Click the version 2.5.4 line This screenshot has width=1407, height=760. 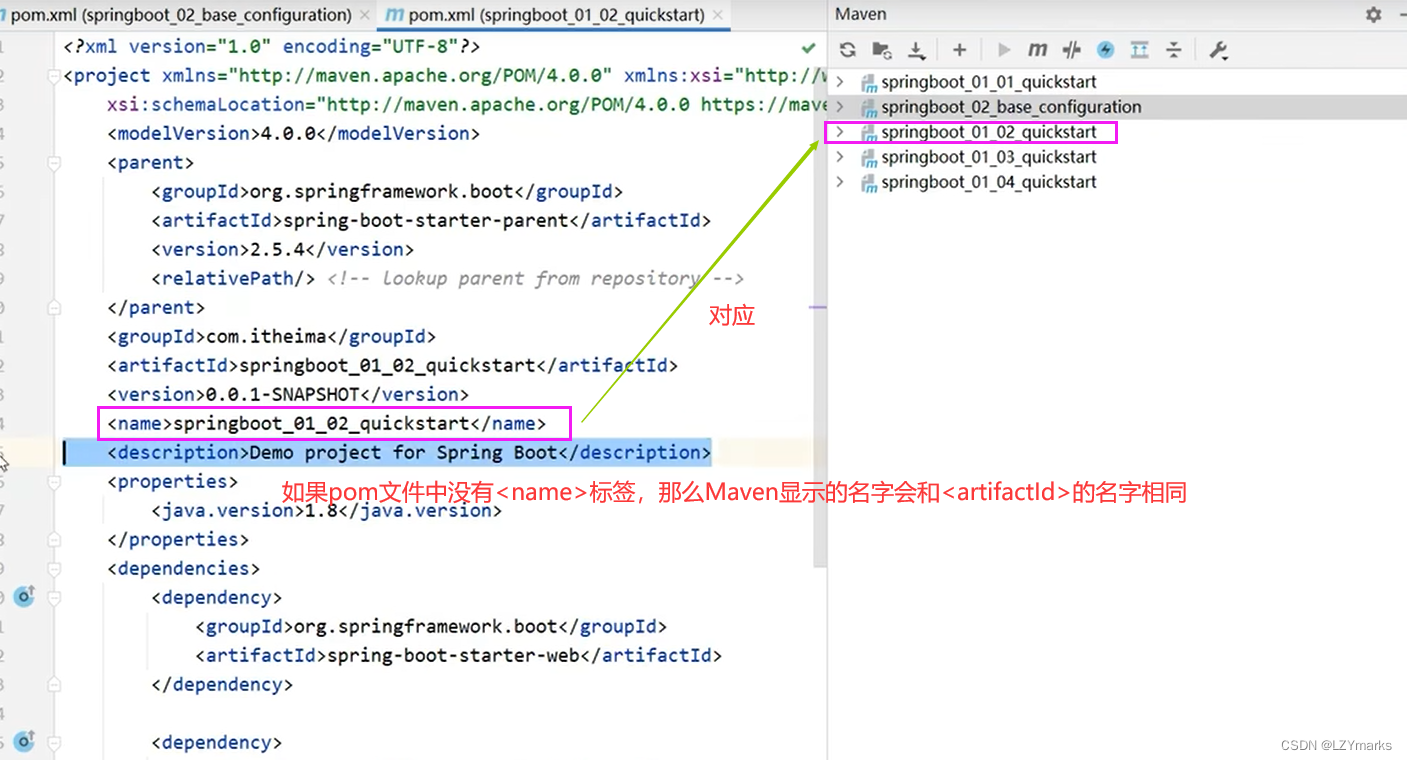coord(282,249)
